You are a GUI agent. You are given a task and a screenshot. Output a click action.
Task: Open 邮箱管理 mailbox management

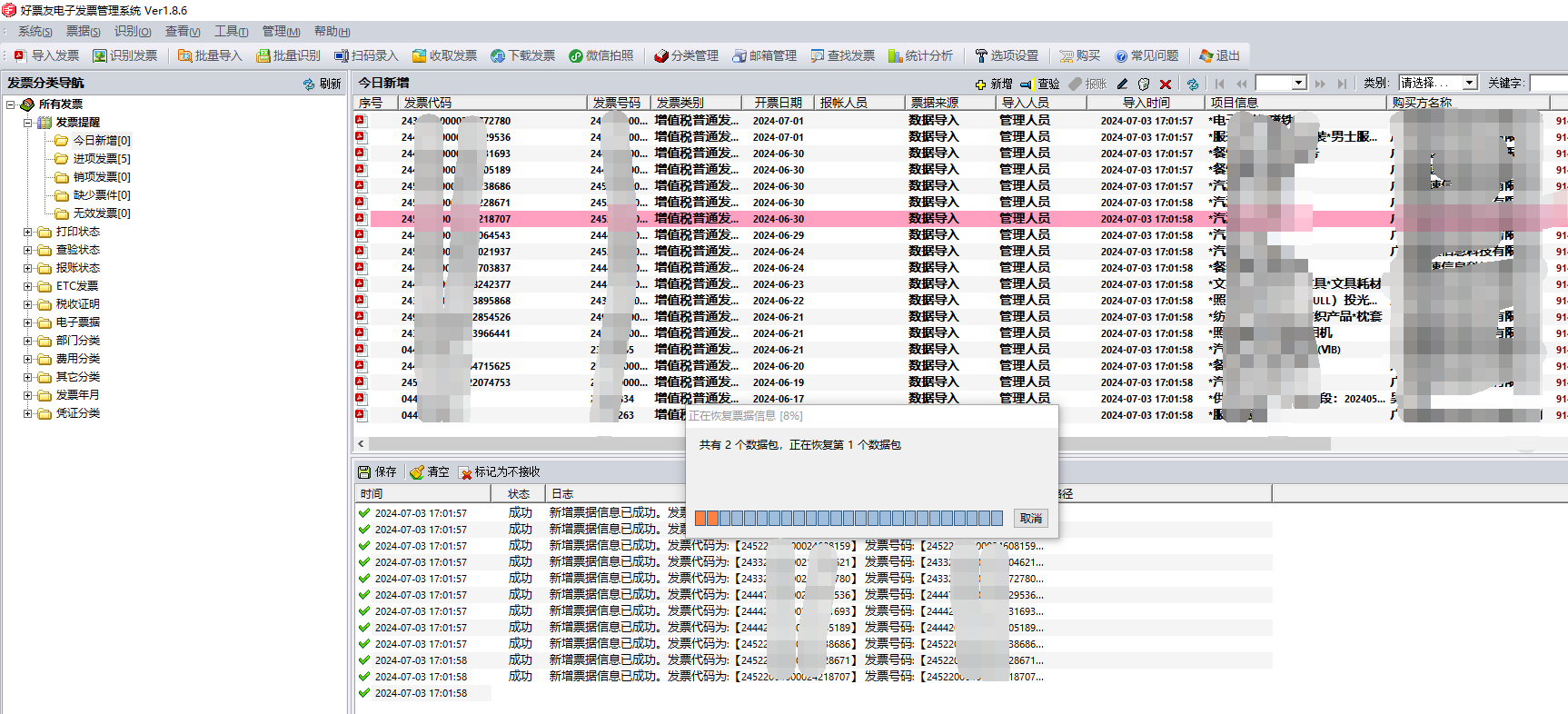click(x=765, y=55)
